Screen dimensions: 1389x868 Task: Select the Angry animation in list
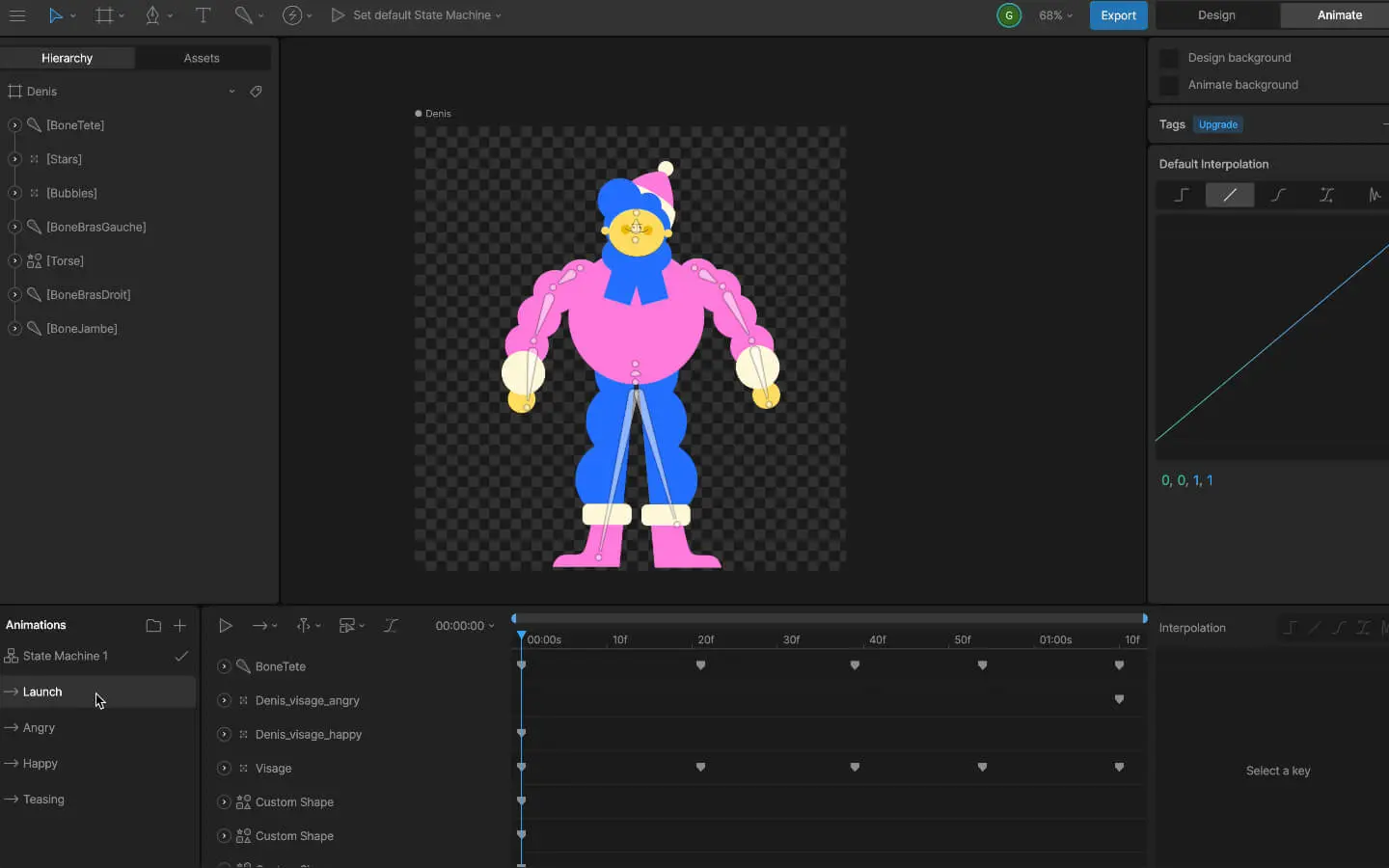tap(40, 728)
